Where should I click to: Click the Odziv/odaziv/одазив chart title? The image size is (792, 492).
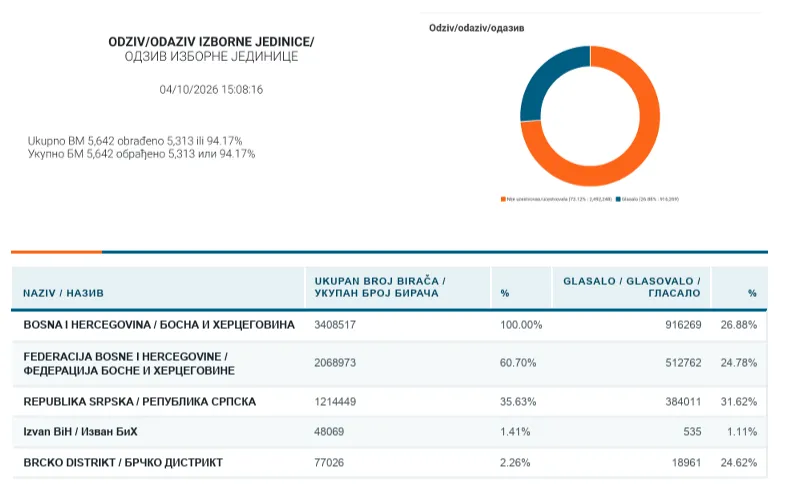click(x=476, y=28)
